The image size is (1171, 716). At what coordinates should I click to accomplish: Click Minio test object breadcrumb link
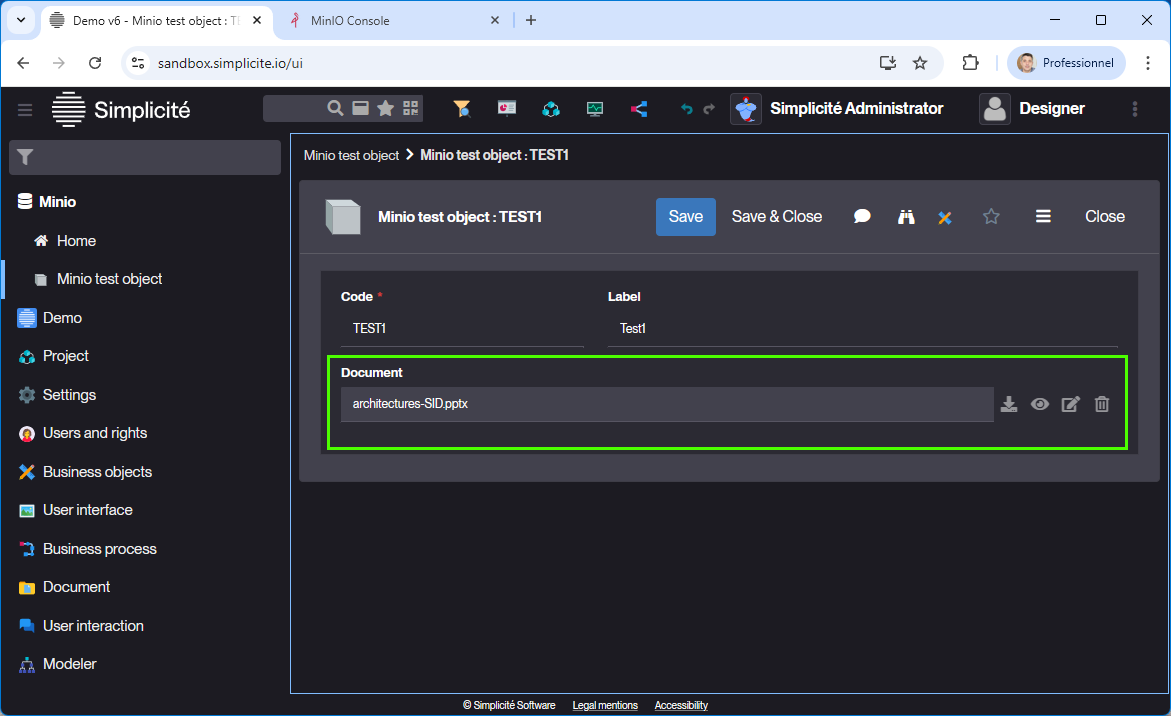(351, 155)
